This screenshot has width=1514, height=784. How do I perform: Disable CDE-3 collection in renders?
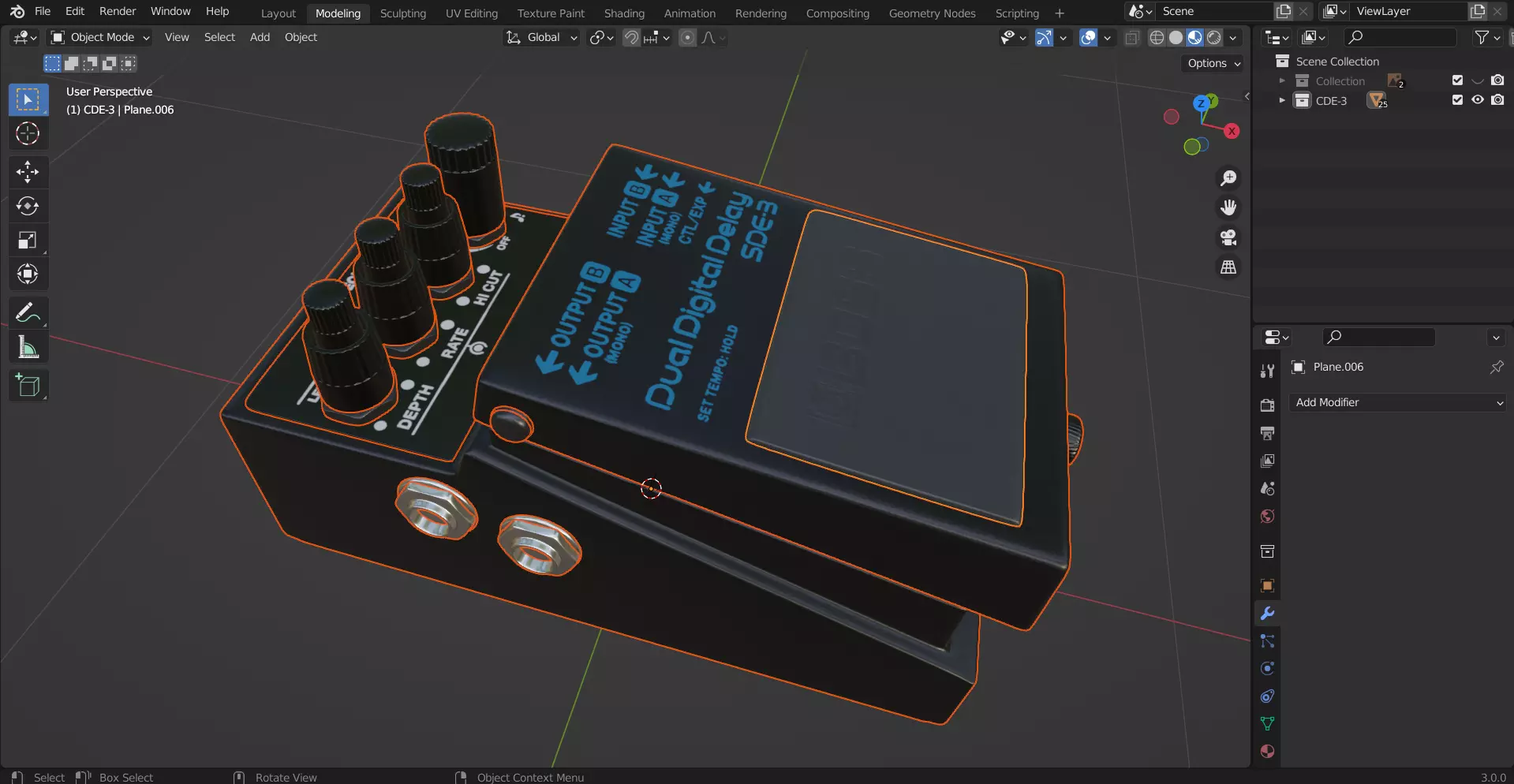pos(1497,100)
